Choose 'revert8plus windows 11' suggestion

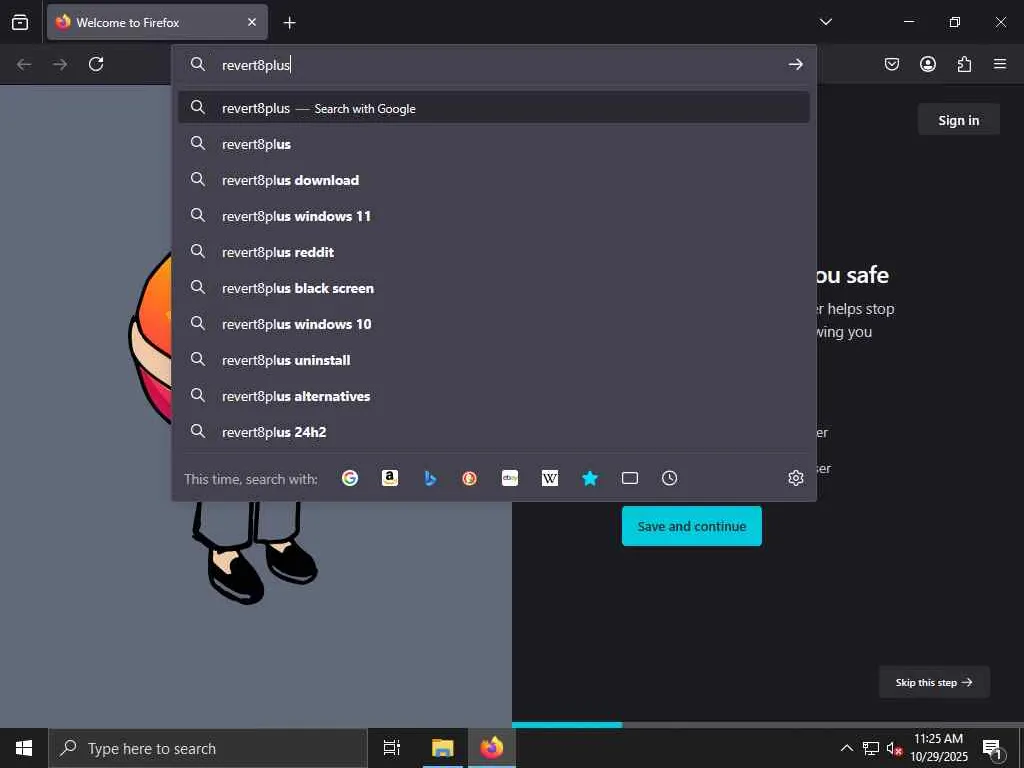(494, 216)
